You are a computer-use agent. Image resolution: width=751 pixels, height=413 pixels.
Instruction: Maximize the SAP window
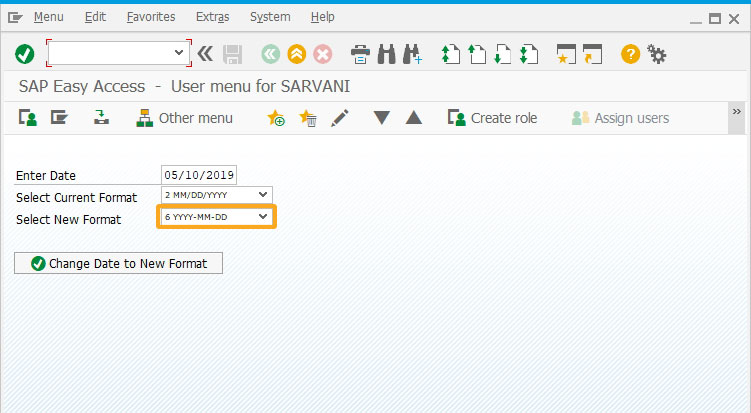point(715,19)
